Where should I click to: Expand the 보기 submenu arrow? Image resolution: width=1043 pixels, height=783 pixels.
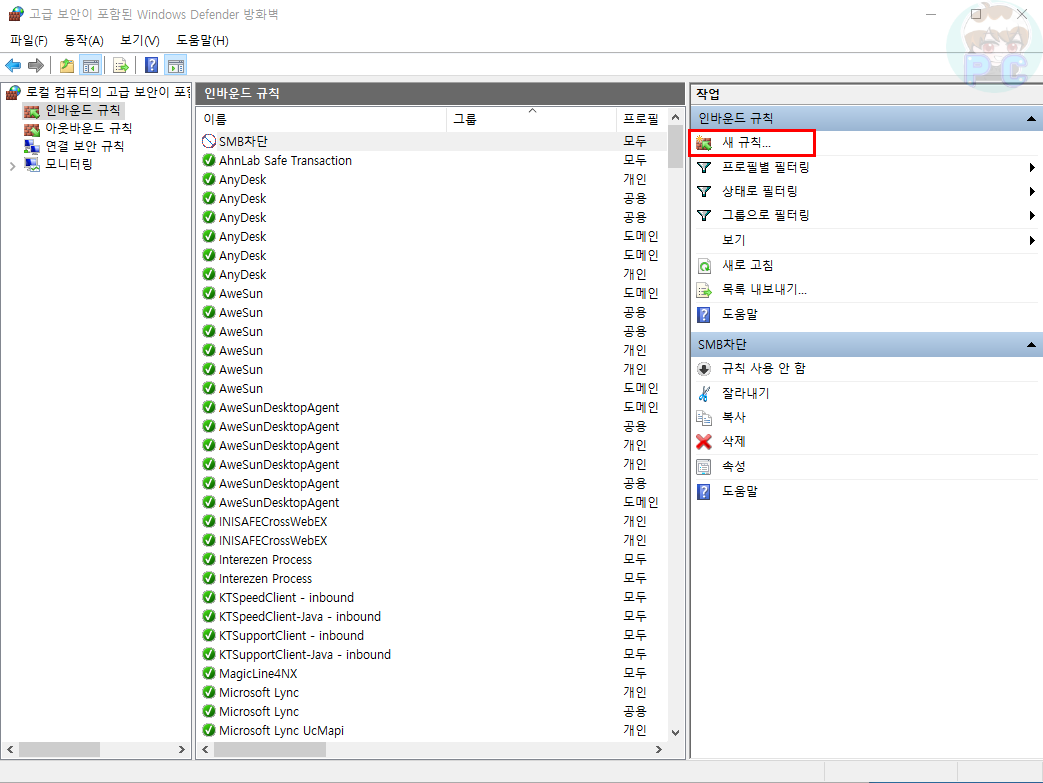[x=1032, y=240]
